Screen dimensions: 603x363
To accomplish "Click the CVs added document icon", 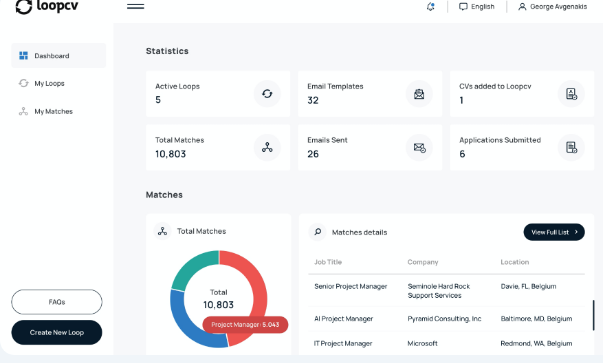I will tap(571, 93).
